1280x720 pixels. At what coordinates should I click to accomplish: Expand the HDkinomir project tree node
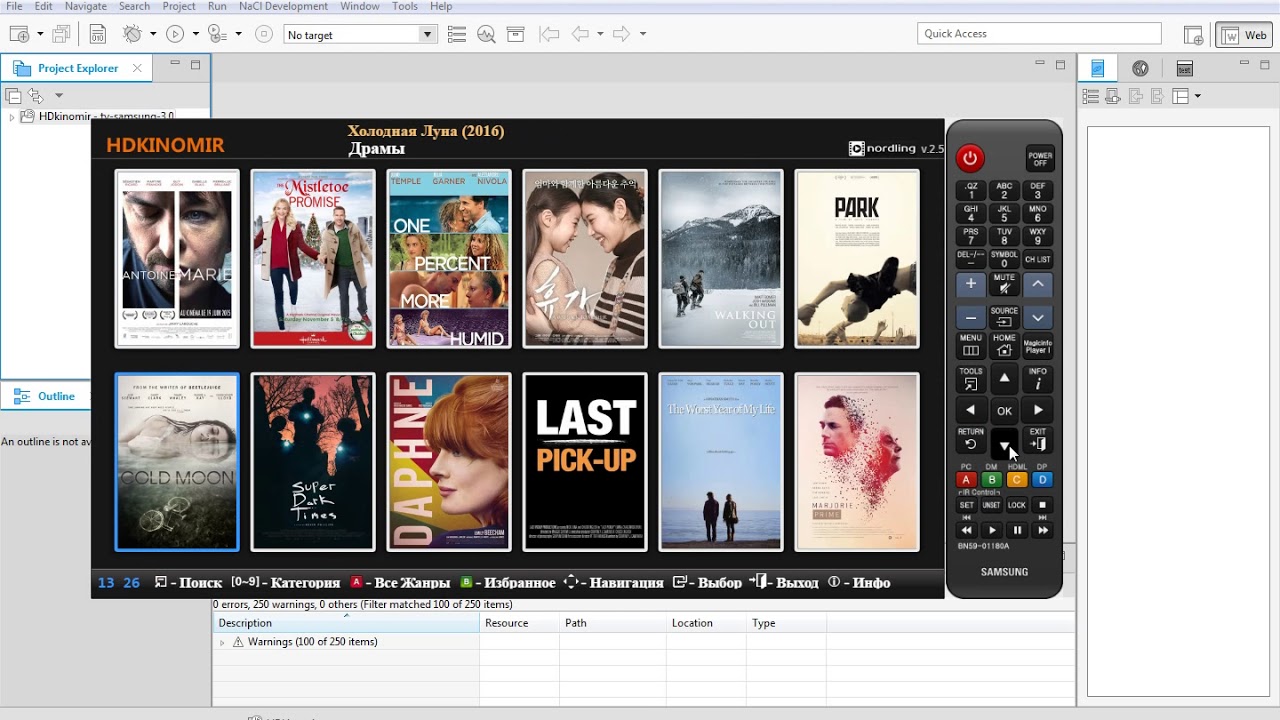point(12,117)
